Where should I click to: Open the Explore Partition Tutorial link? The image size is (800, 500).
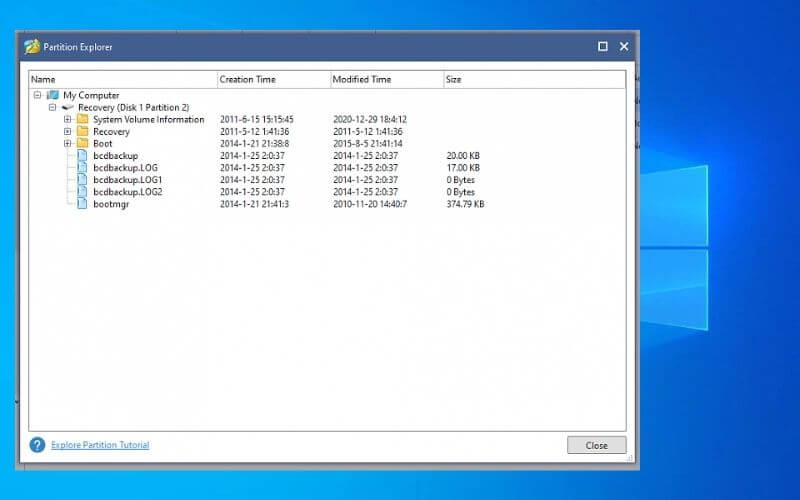coord(100,445)
